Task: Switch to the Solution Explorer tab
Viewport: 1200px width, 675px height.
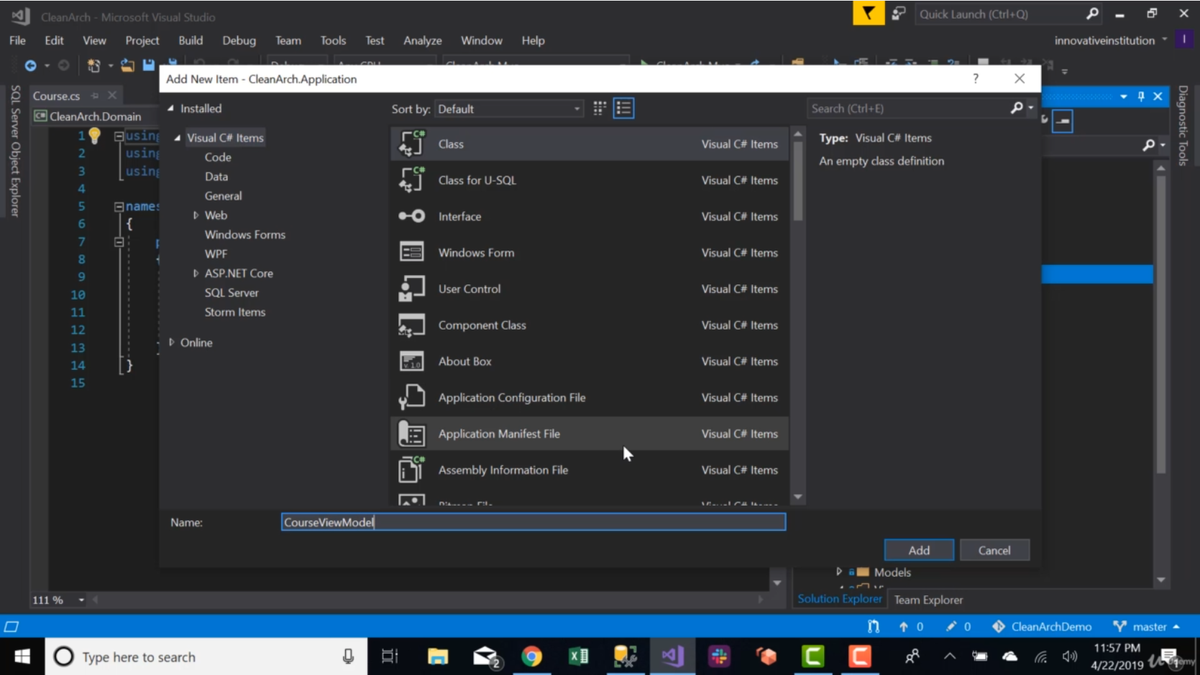Action: coord(840,599)
